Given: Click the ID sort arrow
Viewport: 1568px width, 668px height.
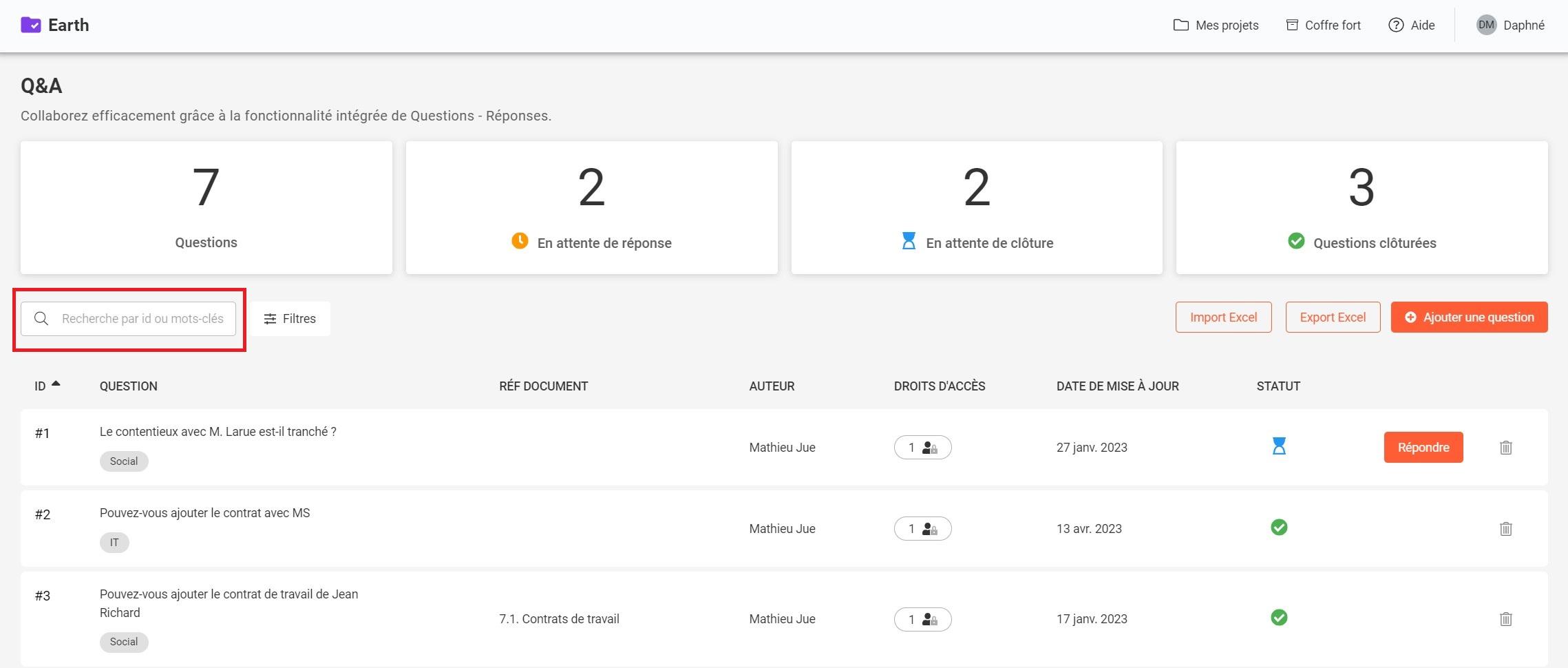Looking at the screenshot, I should coord(56,384).
